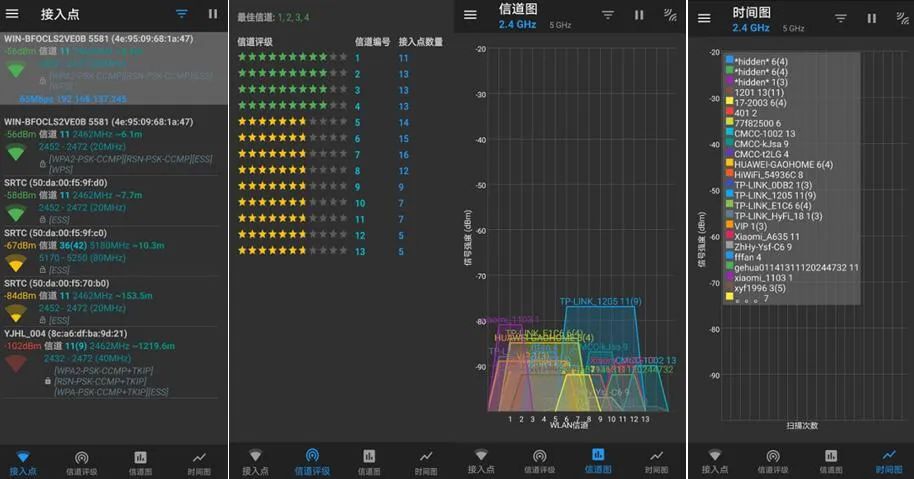Select HUAWEI-GAOHOME 6(4) in the time graph legend
The width and height of the screenshot is (914, 479).
coord(783,165)
